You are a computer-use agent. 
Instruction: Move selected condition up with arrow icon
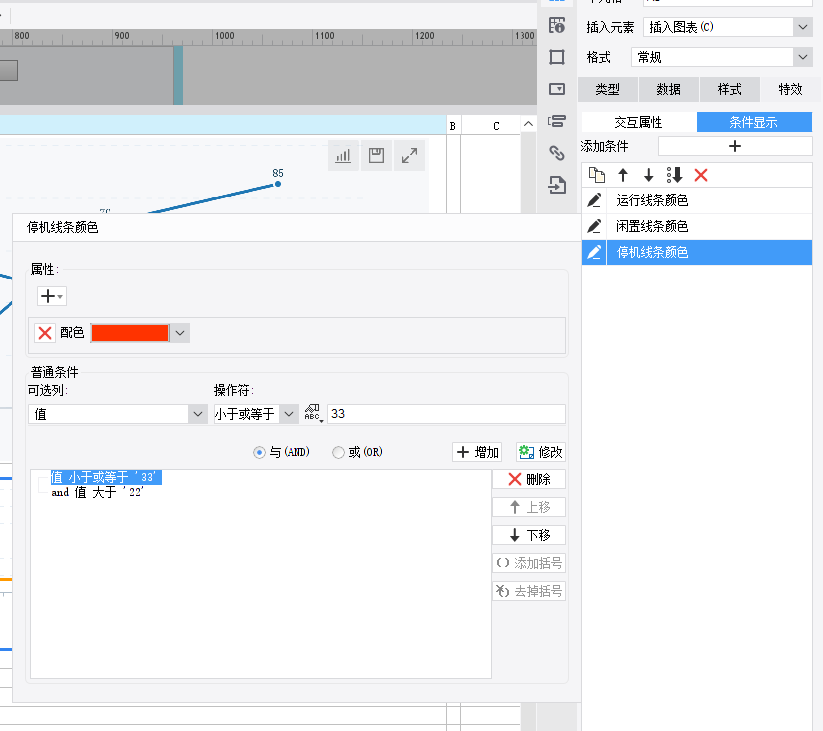[x=623, y=175]
